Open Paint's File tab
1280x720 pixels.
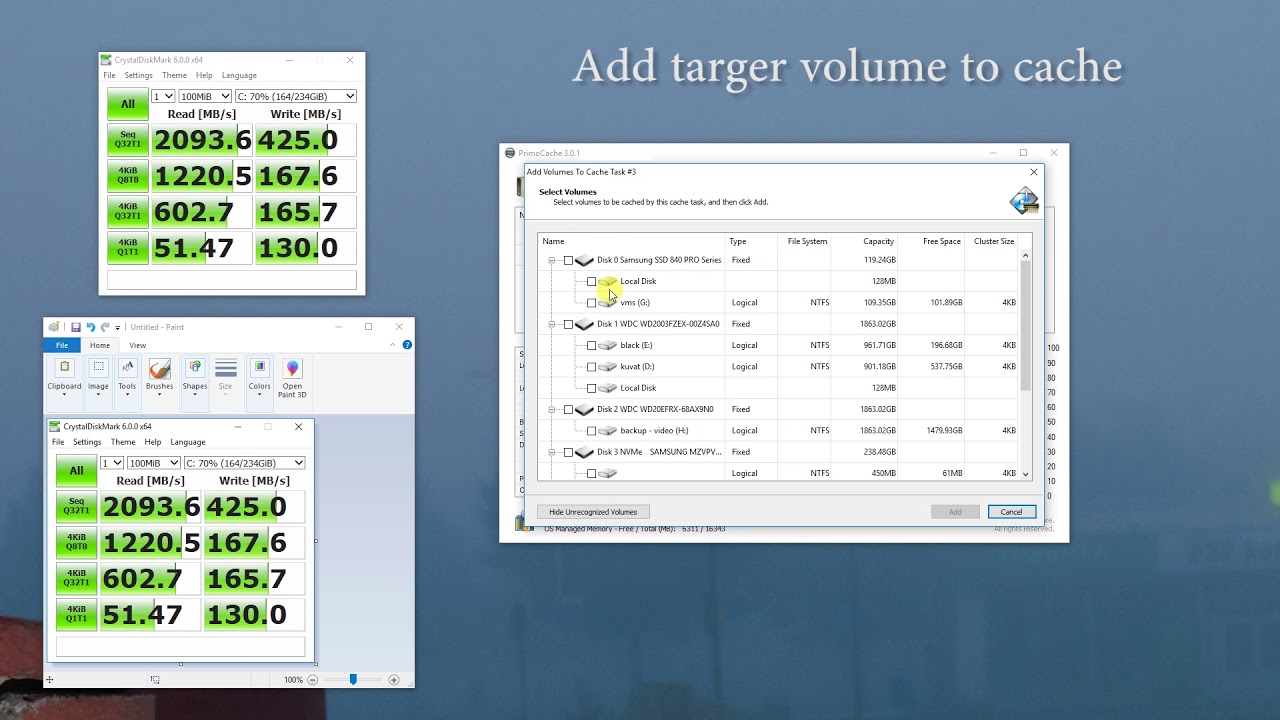pyautogui.click(x=62, y=345)
